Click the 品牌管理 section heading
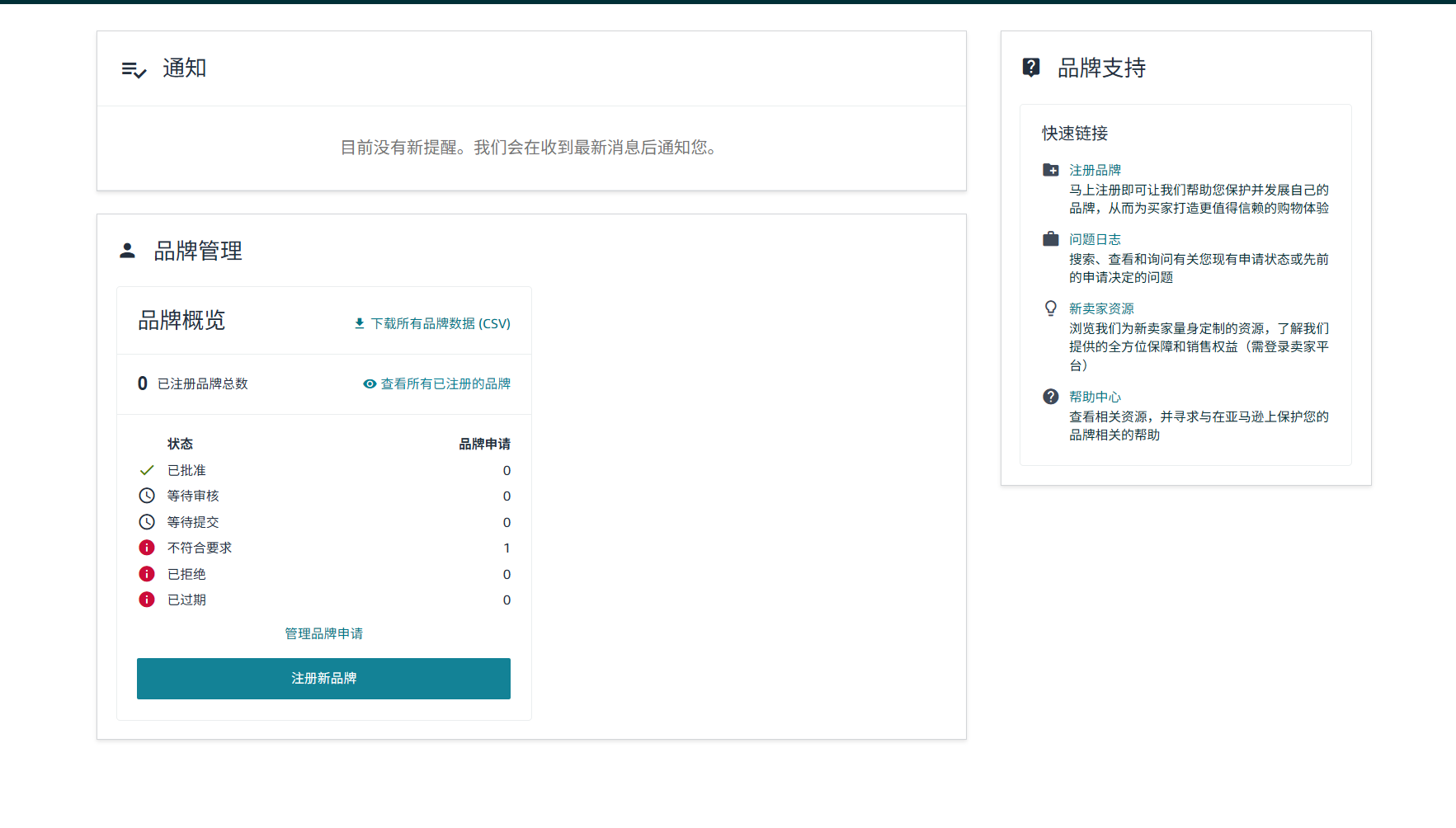 click(198, 251)
